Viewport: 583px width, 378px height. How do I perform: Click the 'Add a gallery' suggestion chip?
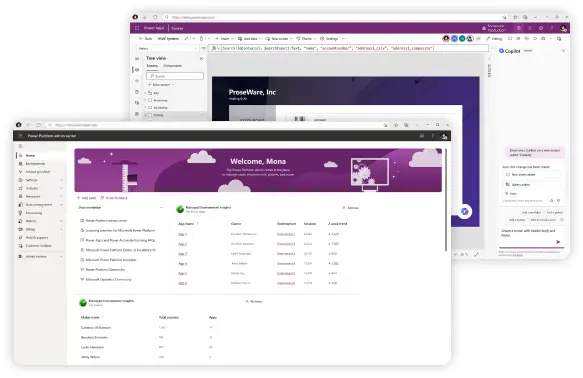tap(554, 213)
